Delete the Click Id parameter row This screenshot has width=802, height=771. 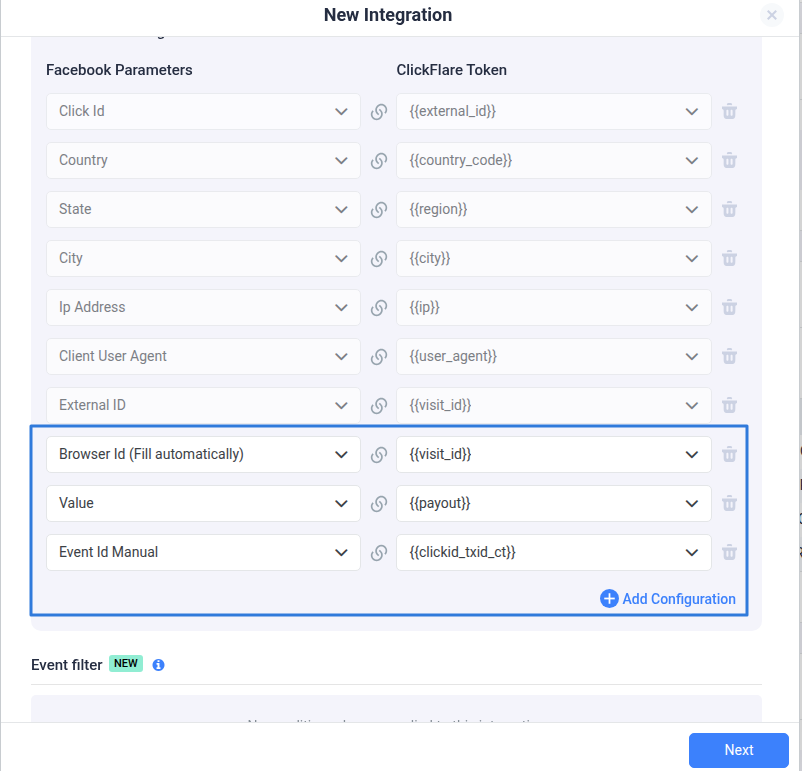[729, 111]
